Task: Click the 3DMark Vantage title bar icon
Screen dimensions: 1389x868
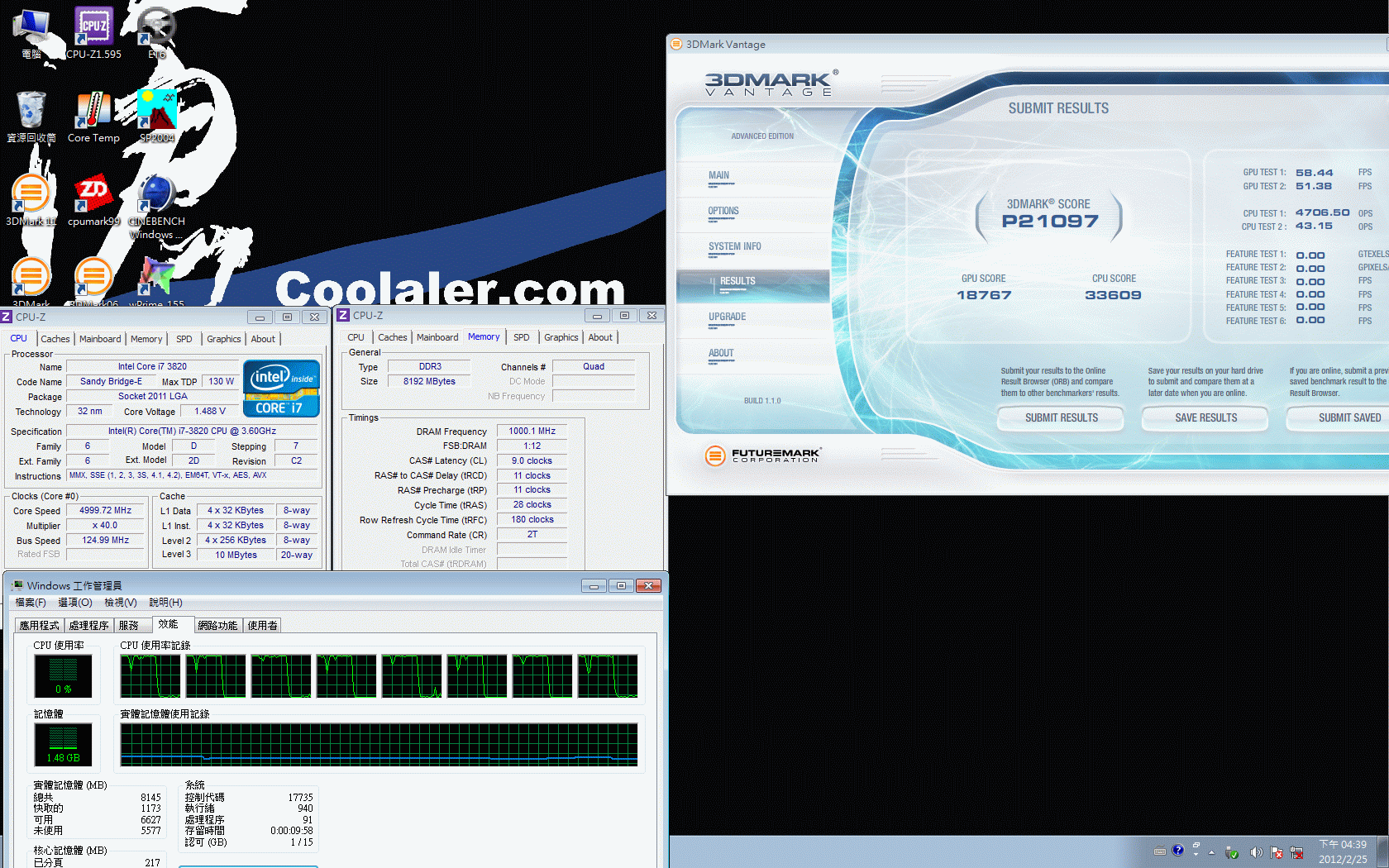Action: [x=676, y=44]
